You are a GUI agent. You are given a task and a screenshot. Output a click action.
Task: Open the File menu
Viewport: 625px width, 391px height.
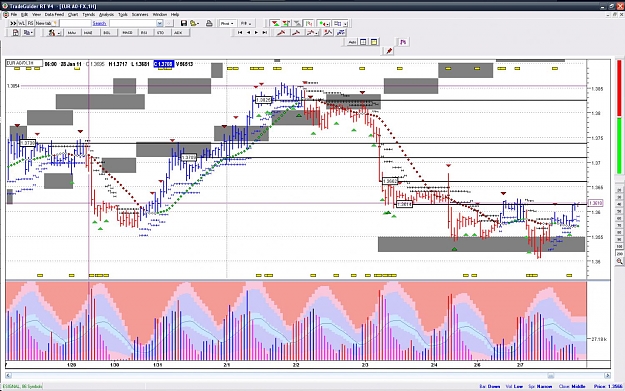[x=14, y=14]
